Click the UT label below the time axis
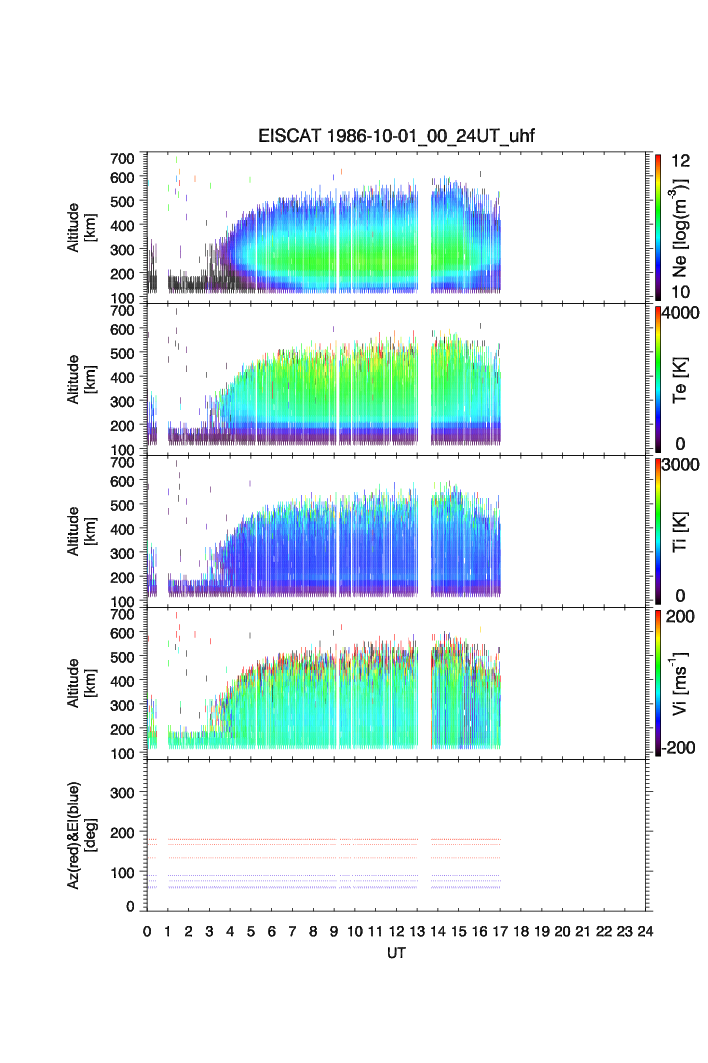Viewport: 708px width, 1063px height. 397,954
